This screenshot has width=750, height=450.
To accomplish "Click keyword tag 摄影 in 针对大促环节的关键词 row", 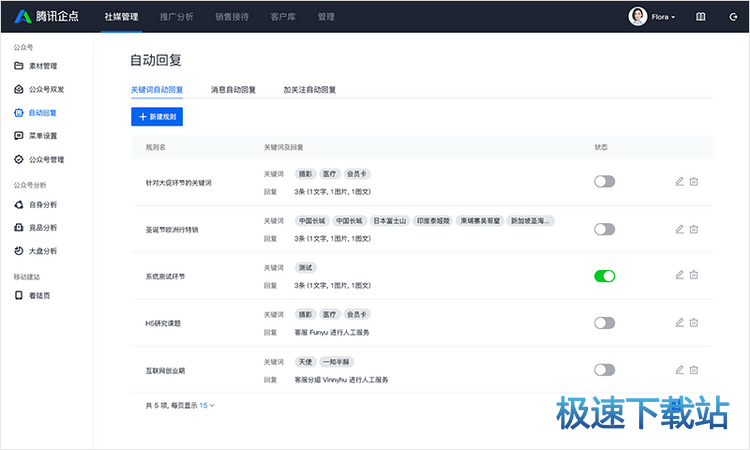I will [x=305, y=174].
